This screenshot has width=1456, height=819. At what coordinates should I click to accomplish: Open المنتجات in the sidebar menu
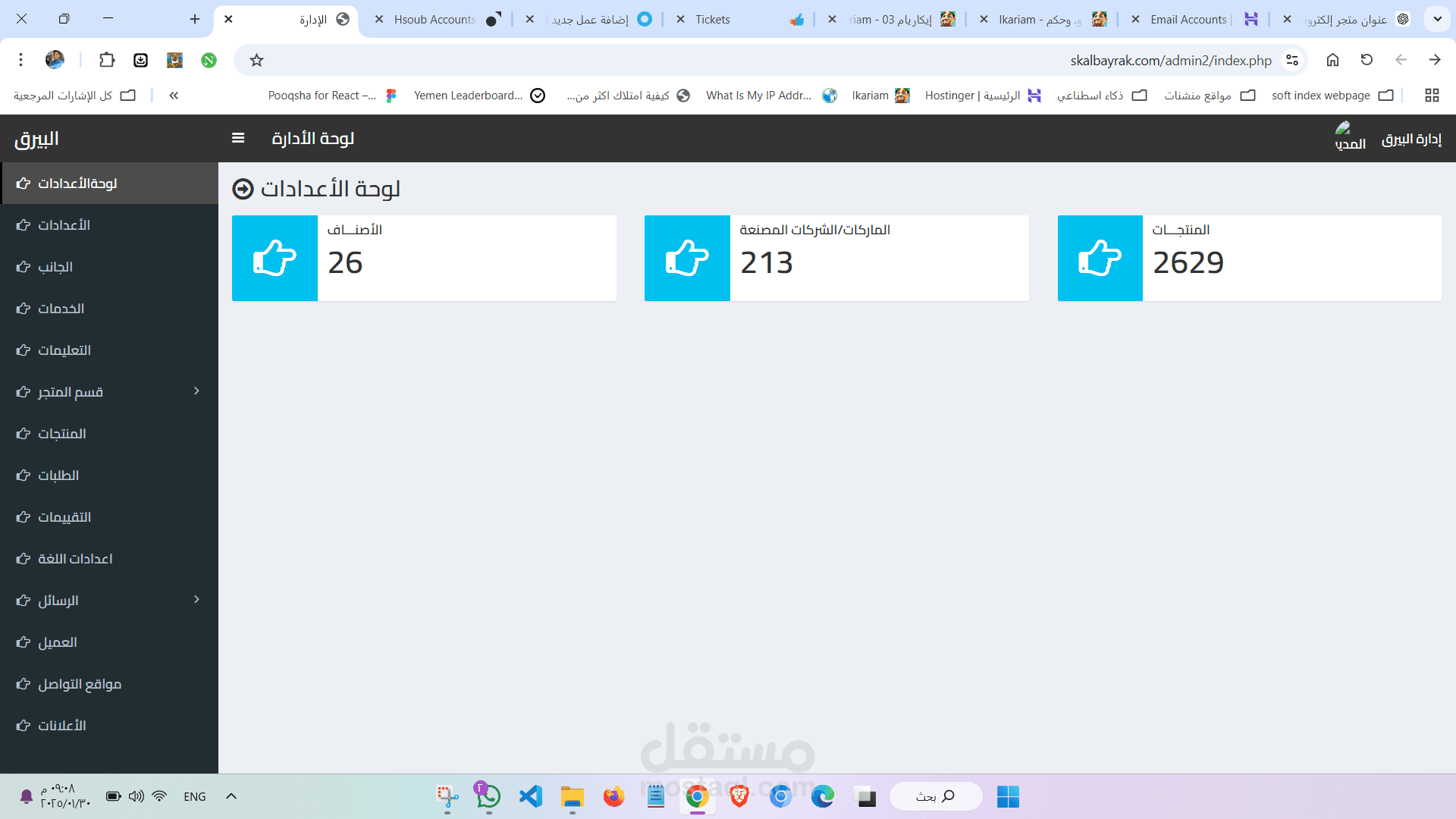[x=62, y=434]
